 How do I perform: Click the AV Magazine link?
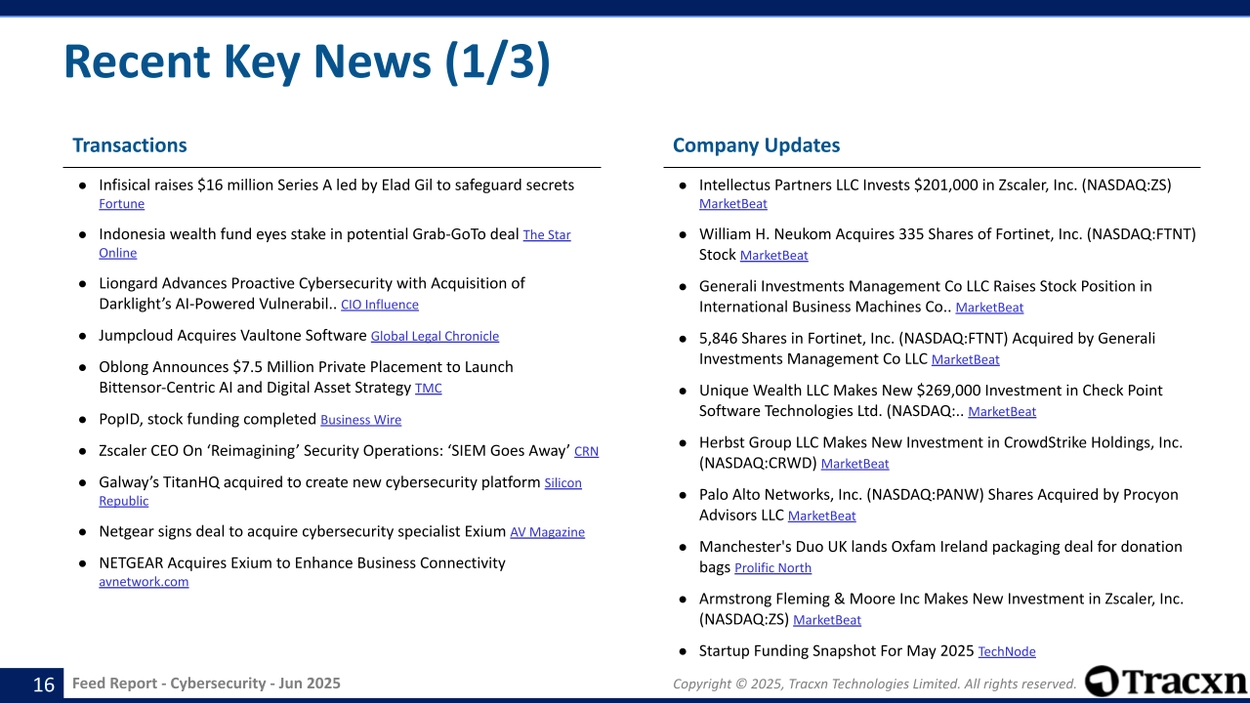point(547,533)
